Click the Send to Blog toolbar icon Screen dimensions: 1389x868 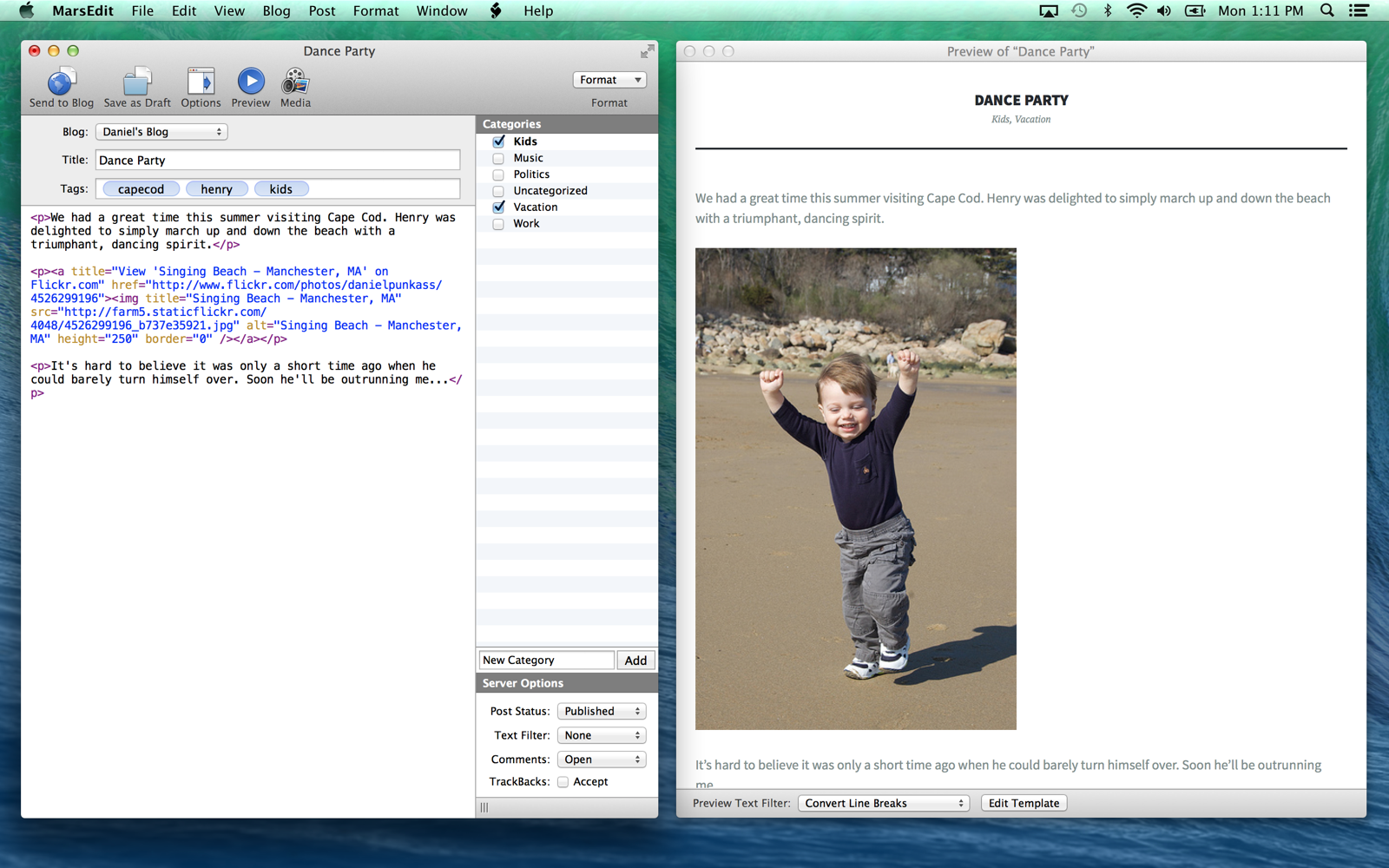click(61, 82)
